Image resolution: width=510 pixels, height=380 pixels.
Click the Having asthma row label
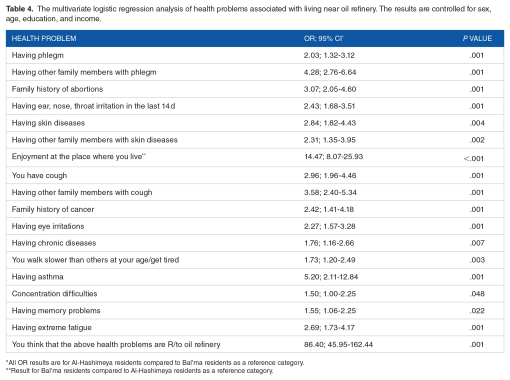(x=38, y=277)
